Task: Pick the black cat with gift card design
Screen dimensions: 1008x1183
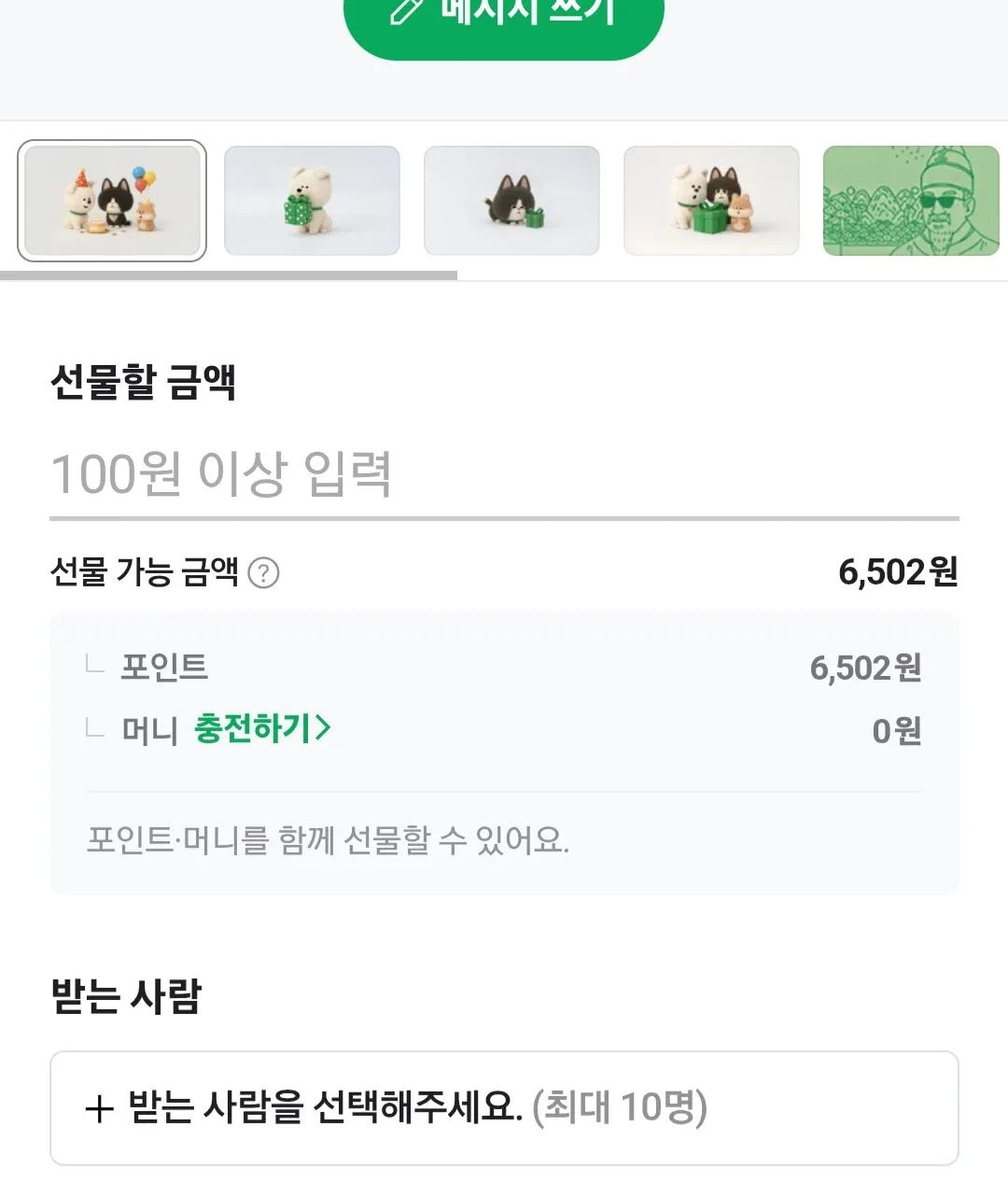Action: pos(511,201)
